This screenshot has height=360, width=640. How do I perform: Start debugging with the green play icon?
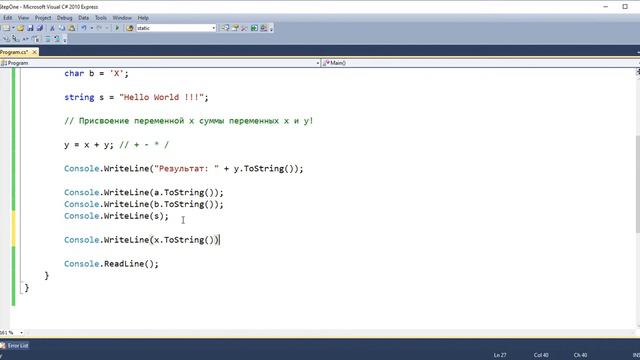[117, 28]
